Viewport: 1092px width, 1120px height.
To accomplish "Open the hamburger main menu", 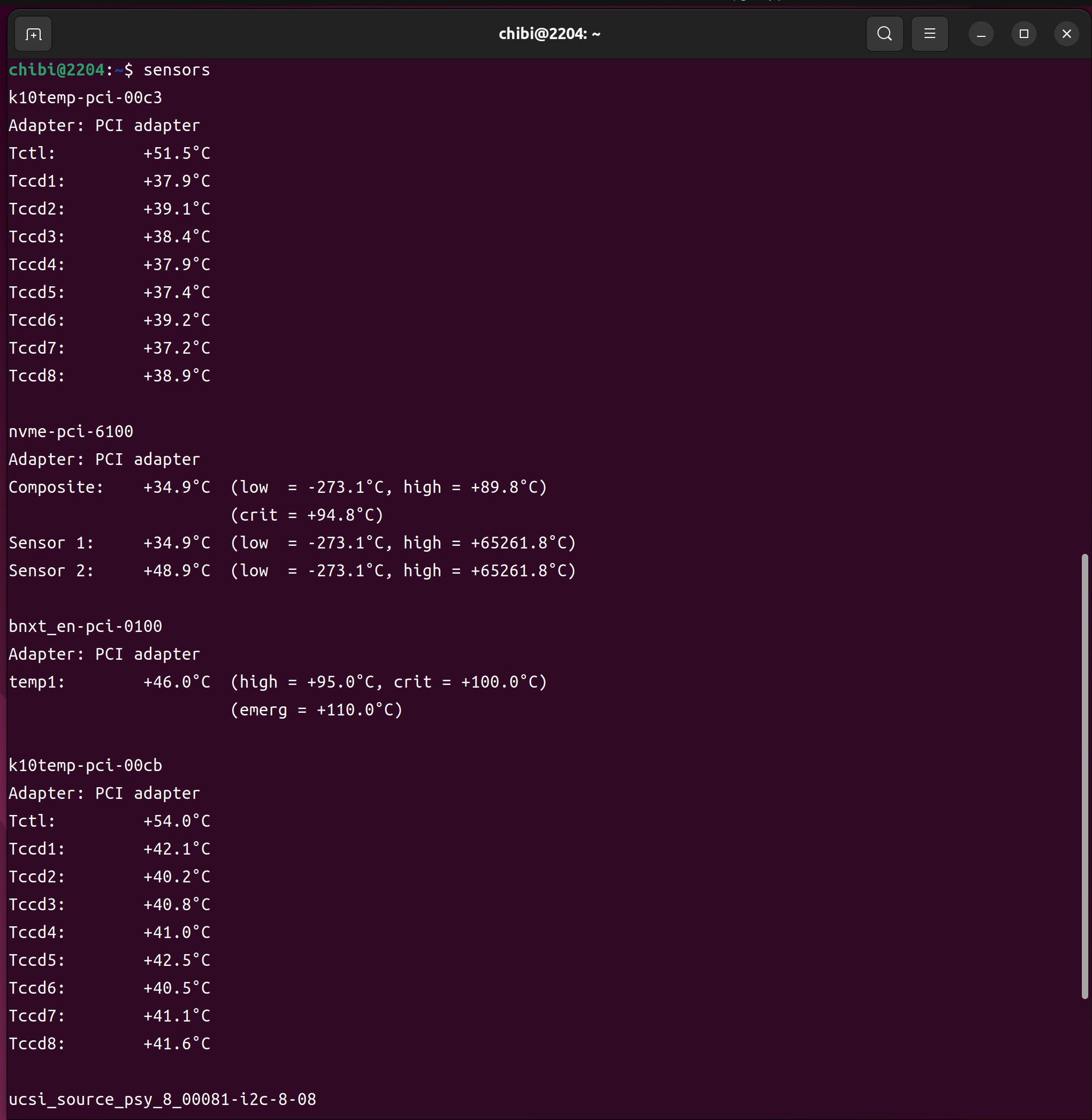I will pyautogui.click(x=929, y=34).
